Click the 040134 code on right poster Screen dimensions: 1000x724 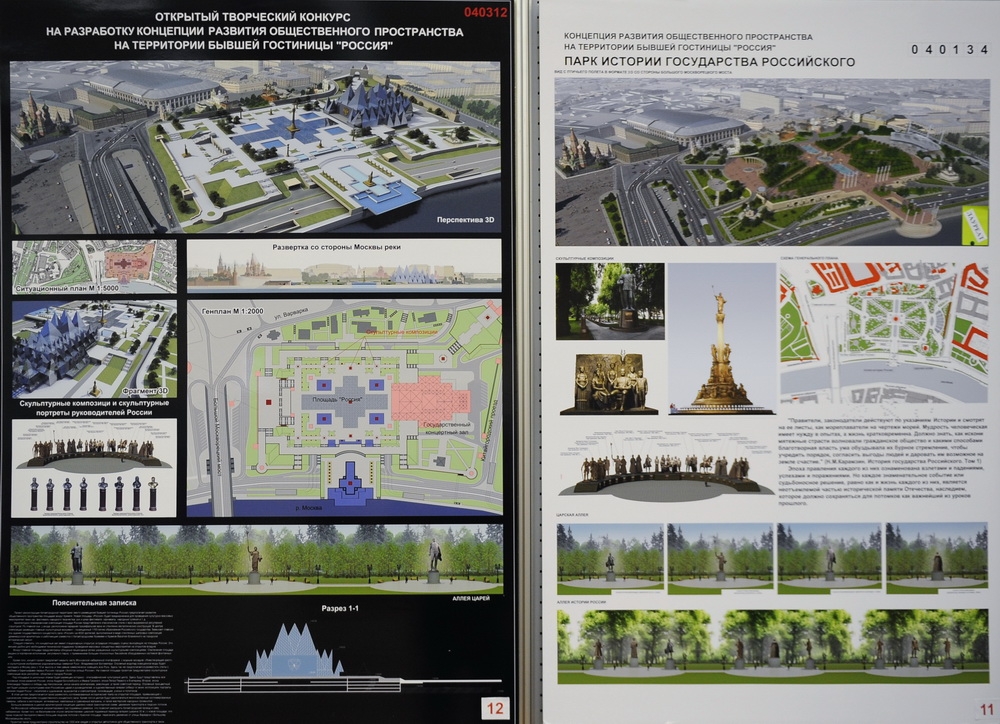click(948, 49)
